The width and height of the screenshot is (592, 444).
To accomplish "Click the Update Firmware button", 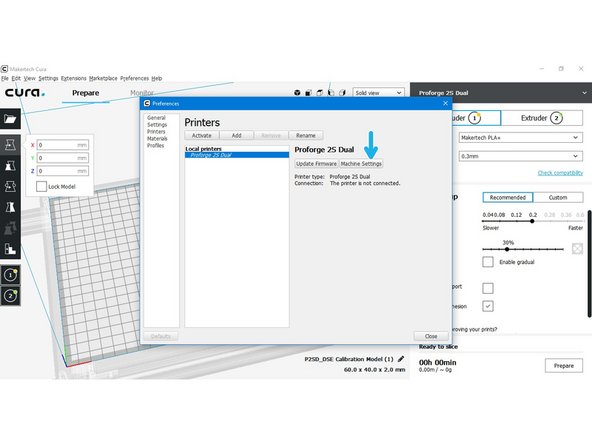I will (x=316, y=164).
